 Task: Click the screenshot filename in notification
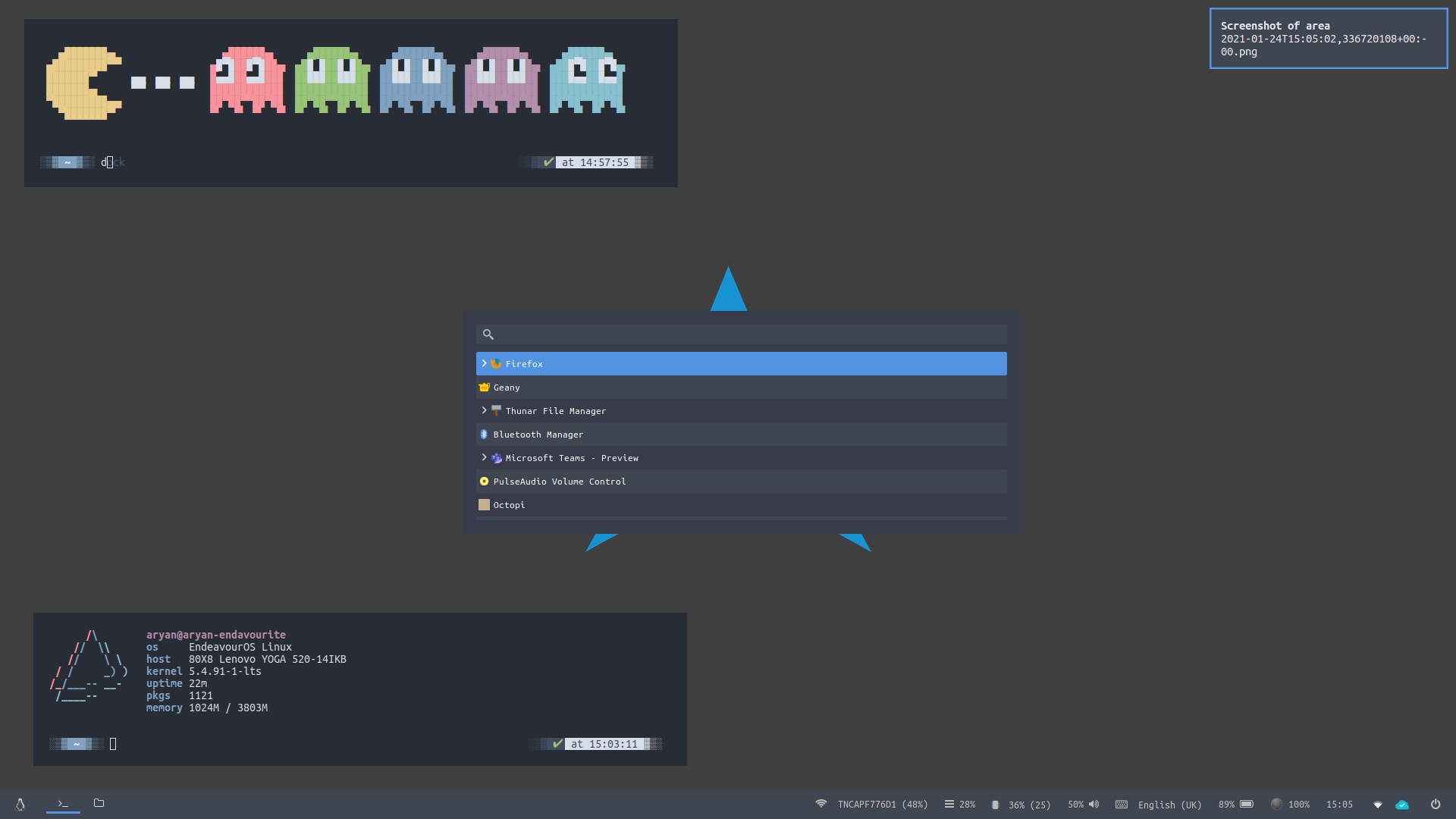coord(1323,45)
